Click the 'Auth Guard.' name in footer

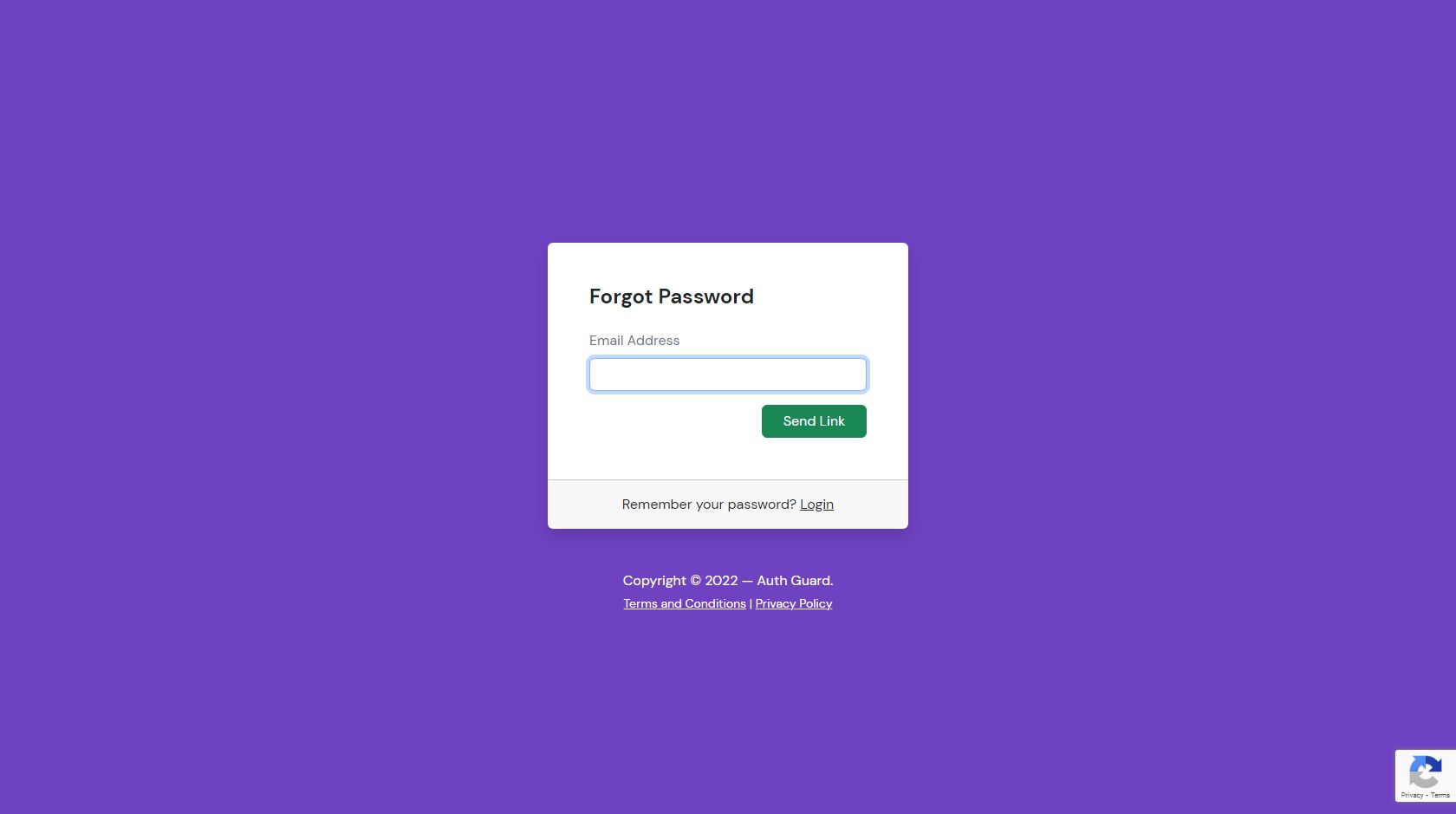pos(795,581)
